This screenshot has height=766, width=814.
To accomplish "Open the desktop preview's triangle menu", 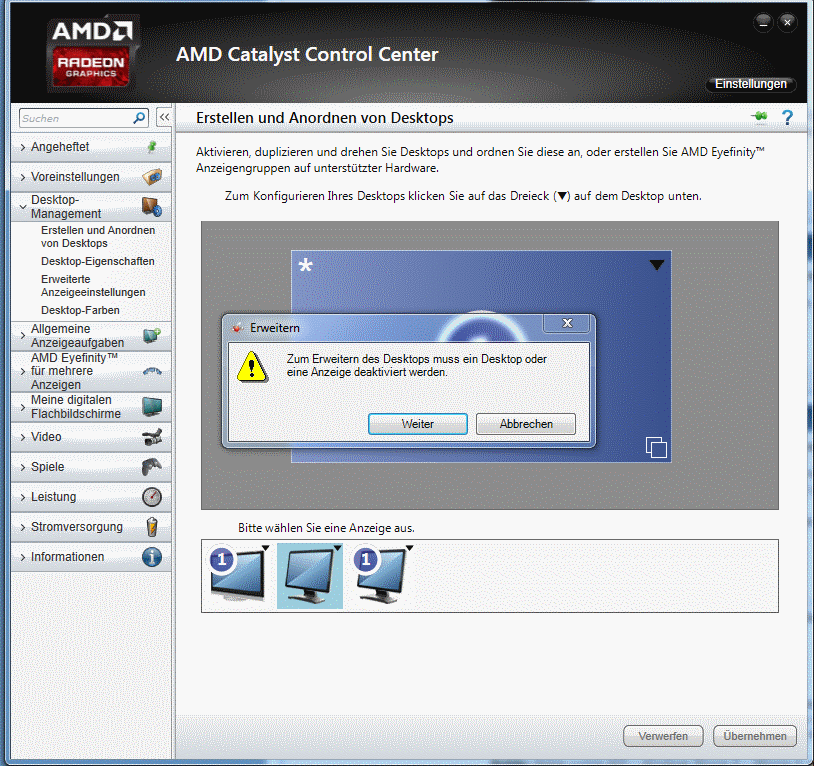I will (x=657, y=265).
